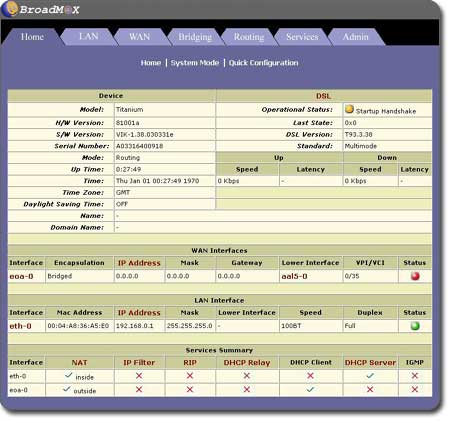Click the Startup Handshake status text
Viewport: 450px width, 421px height.
[386, 111]
